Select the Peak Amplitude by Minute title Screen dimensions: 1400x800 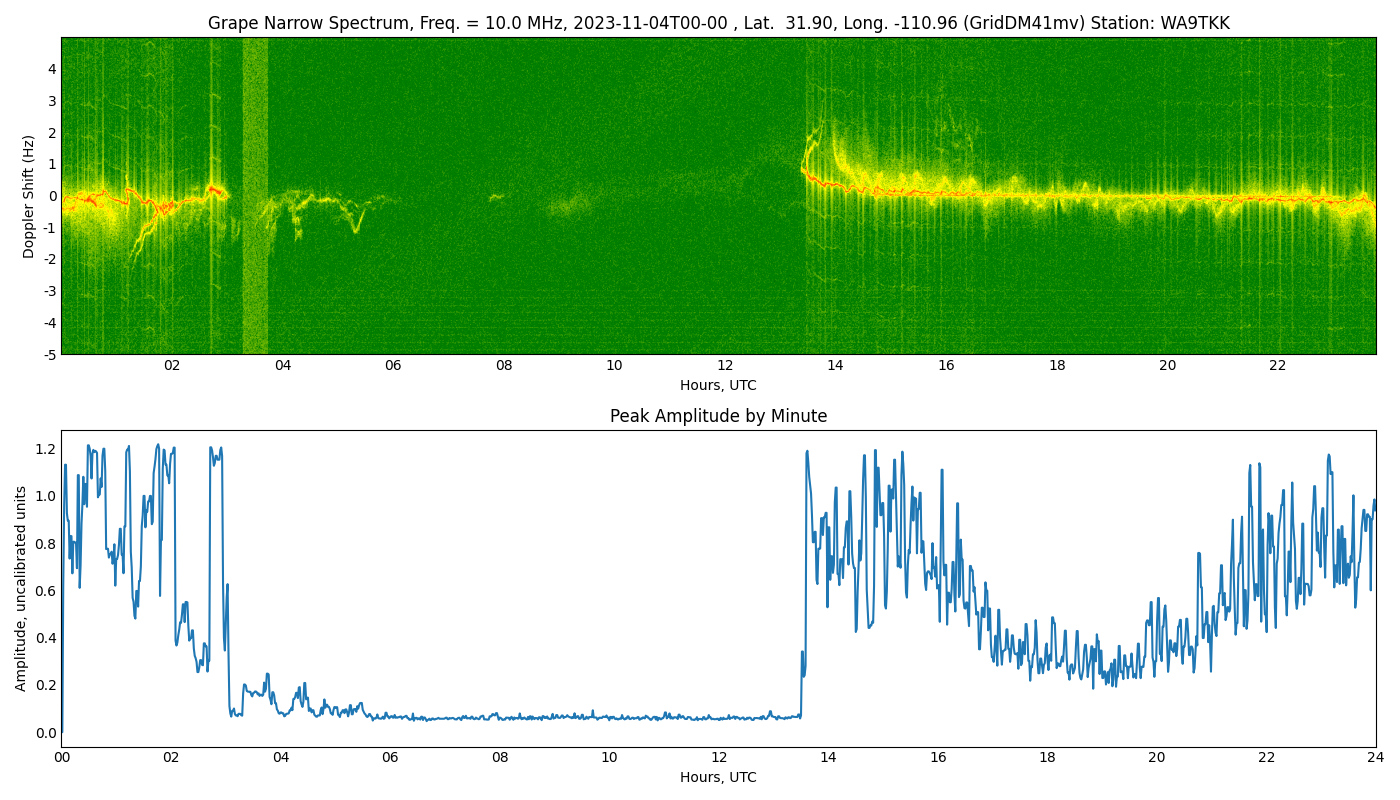point(718,416)
